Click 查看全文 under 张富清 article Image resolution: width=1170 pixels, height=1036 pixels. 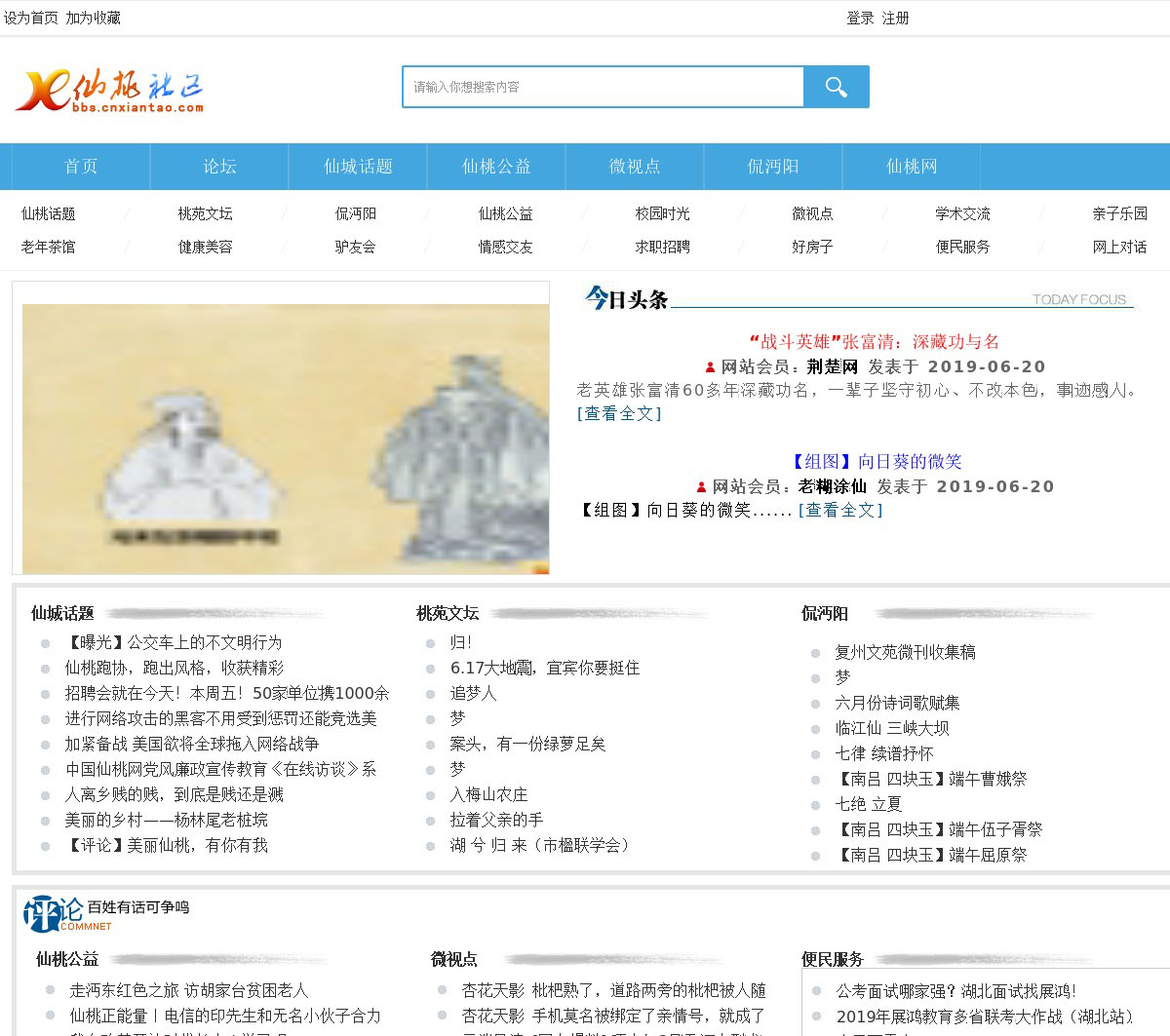(x=619, y=414)
